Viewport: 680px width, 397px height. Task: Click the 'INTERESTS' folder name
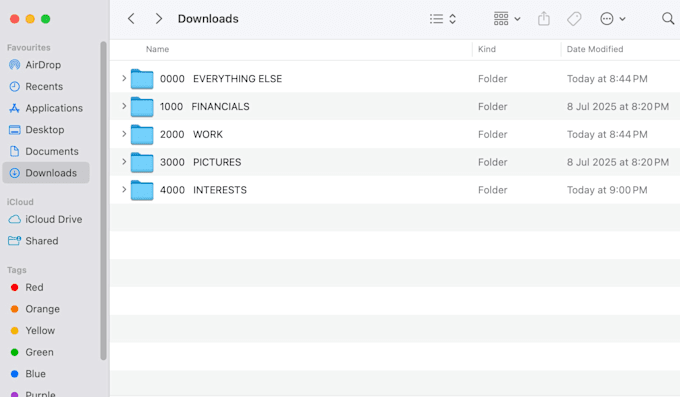[219, 190]
